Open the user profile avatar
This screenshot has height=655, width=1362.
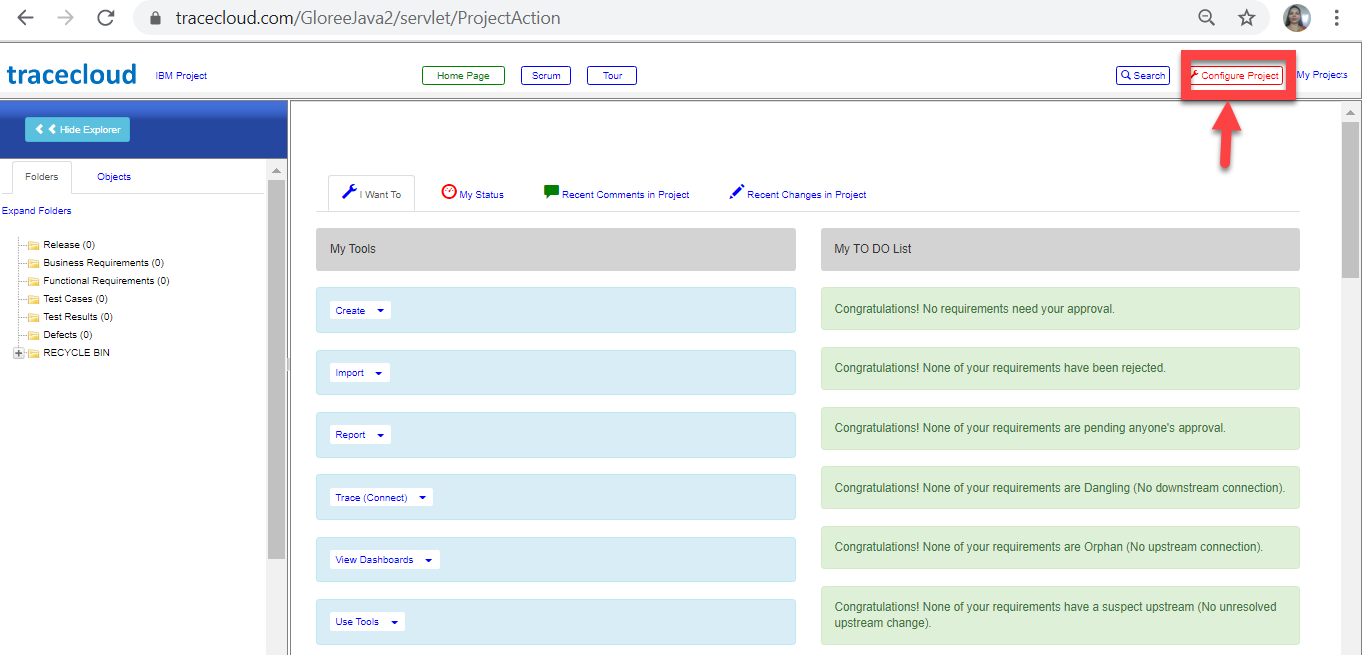pos(1297,18)
